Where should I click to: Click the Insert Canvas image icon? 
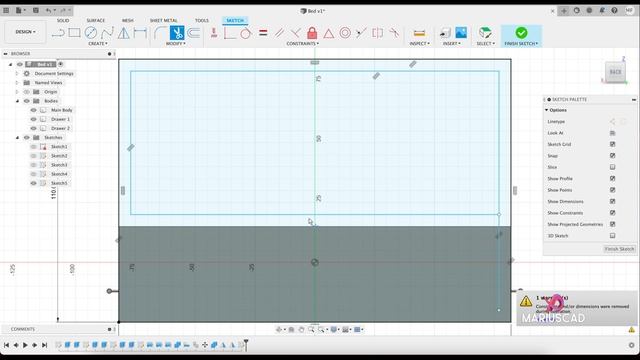pos(461,33)
